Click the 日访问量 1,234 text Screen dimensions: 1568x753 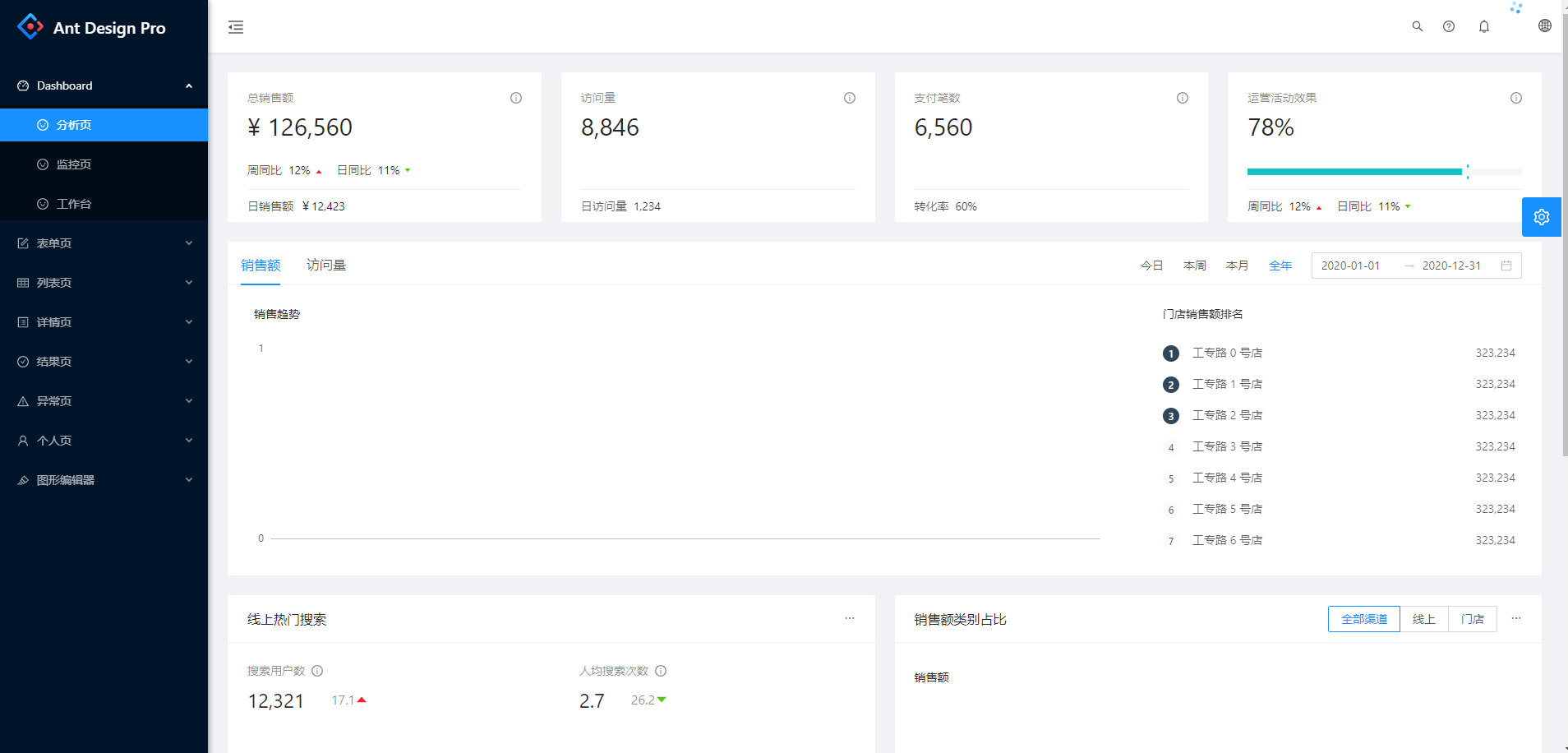point(620,206)
